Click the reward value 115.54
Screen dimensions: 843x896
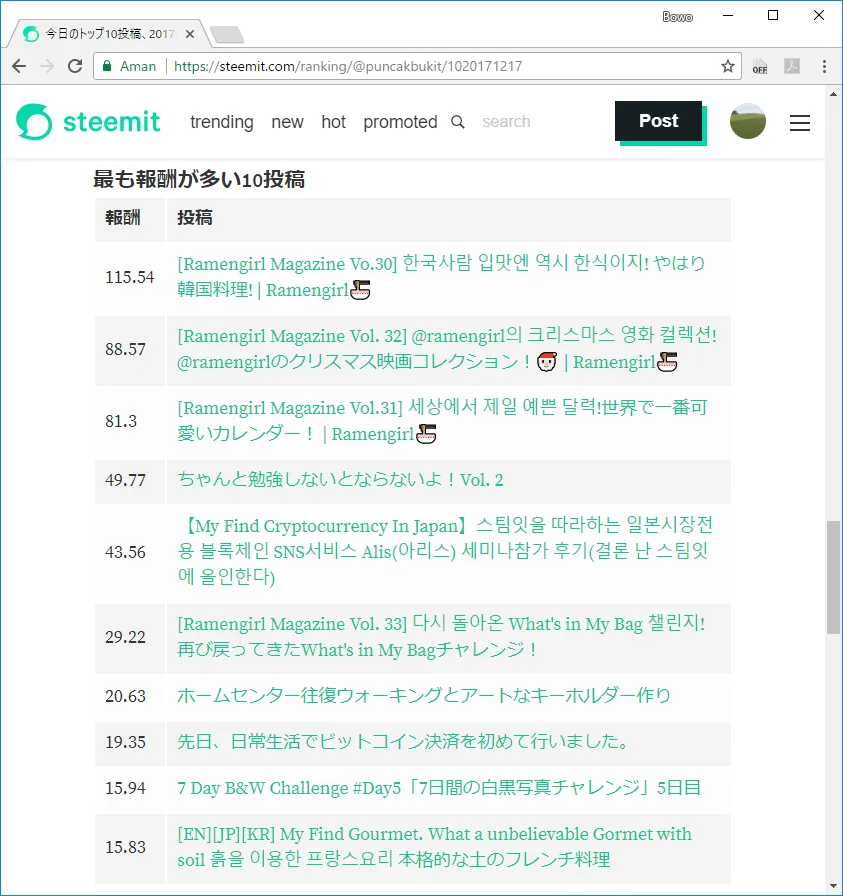130,277
